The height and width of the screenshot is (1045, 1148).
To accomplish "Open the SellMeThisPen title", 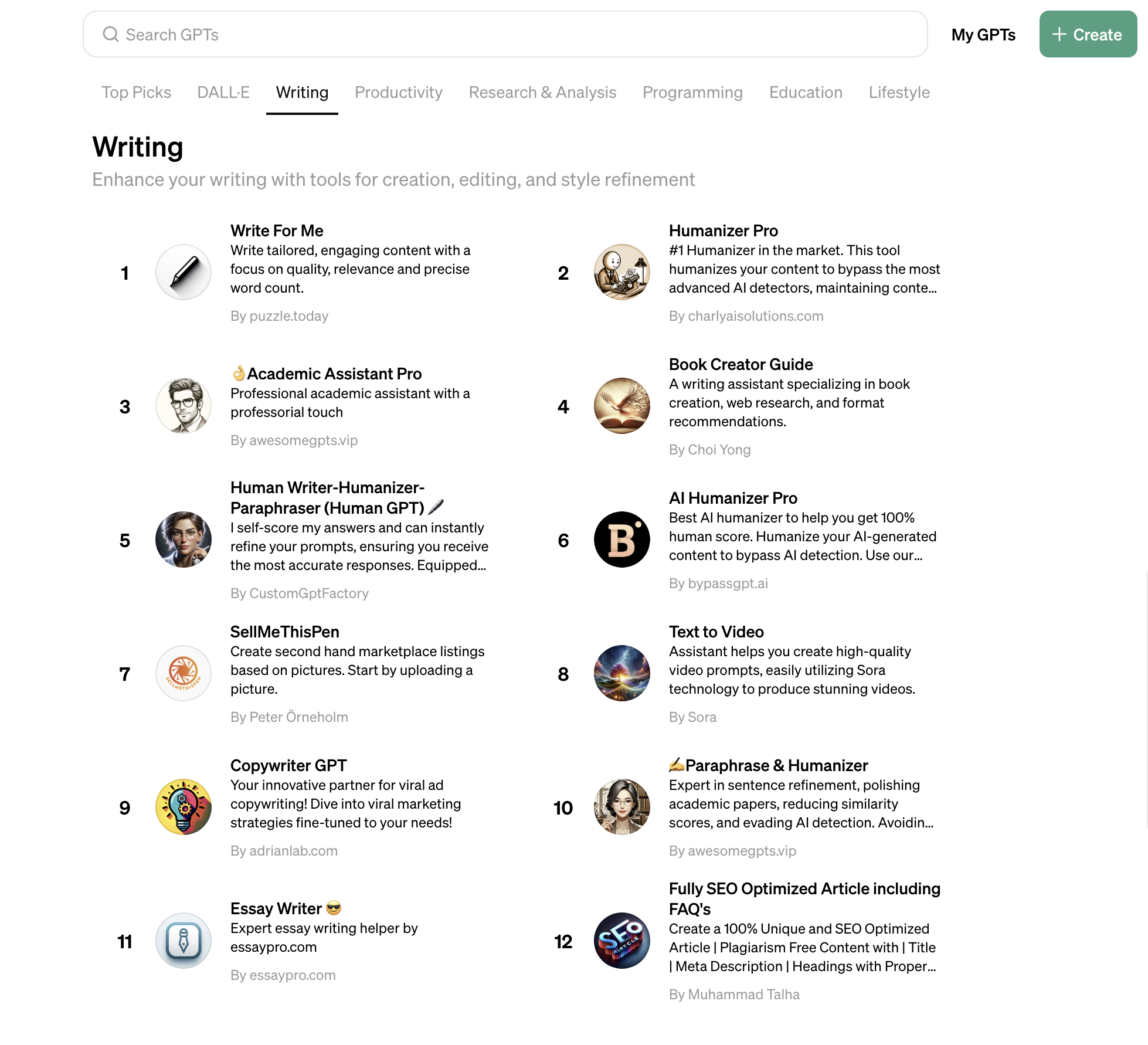I will click(x=285, y=632).
